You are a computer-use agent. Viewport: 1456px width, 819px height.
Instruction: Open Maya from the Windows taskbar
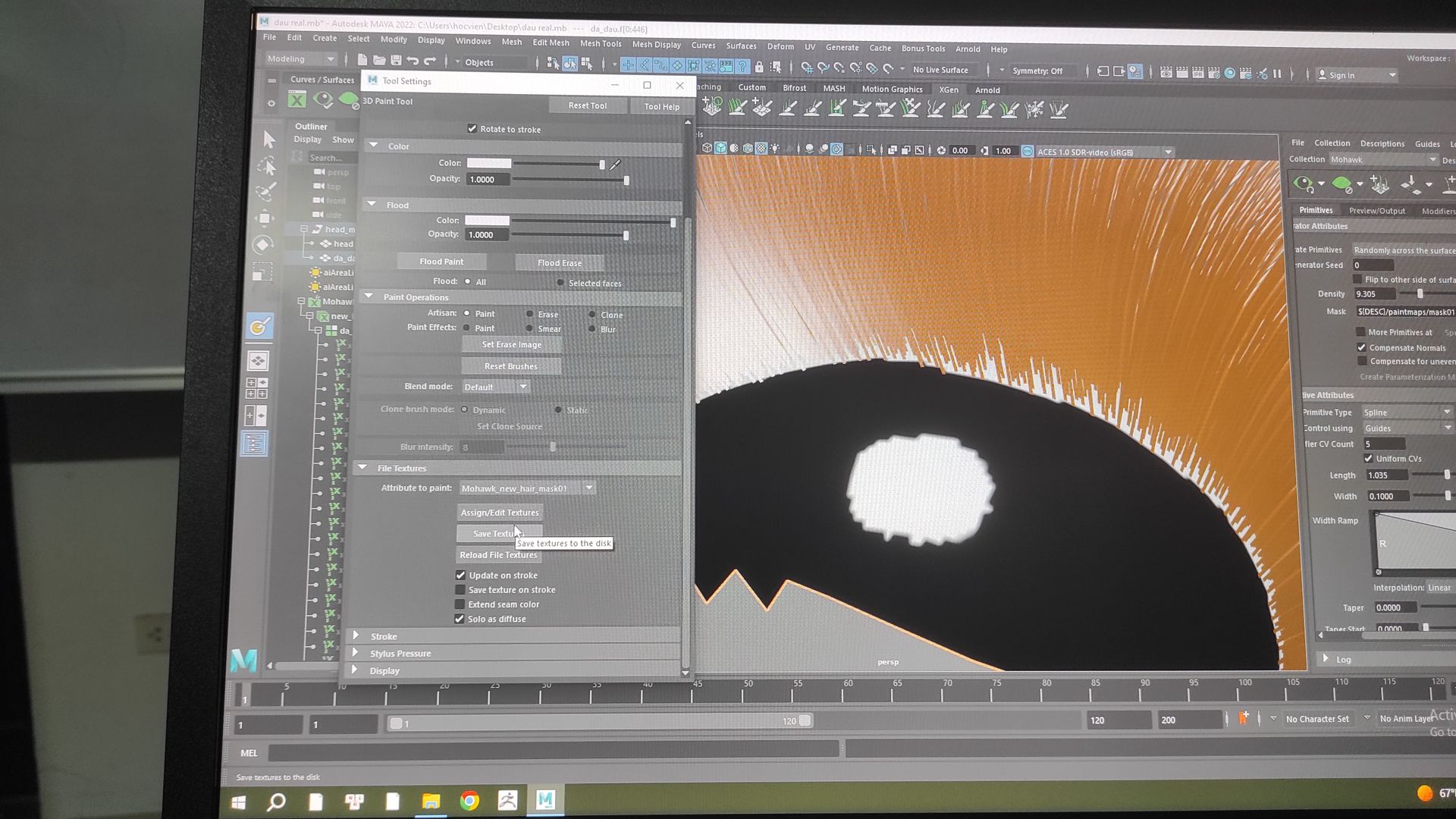coord(545,800)
